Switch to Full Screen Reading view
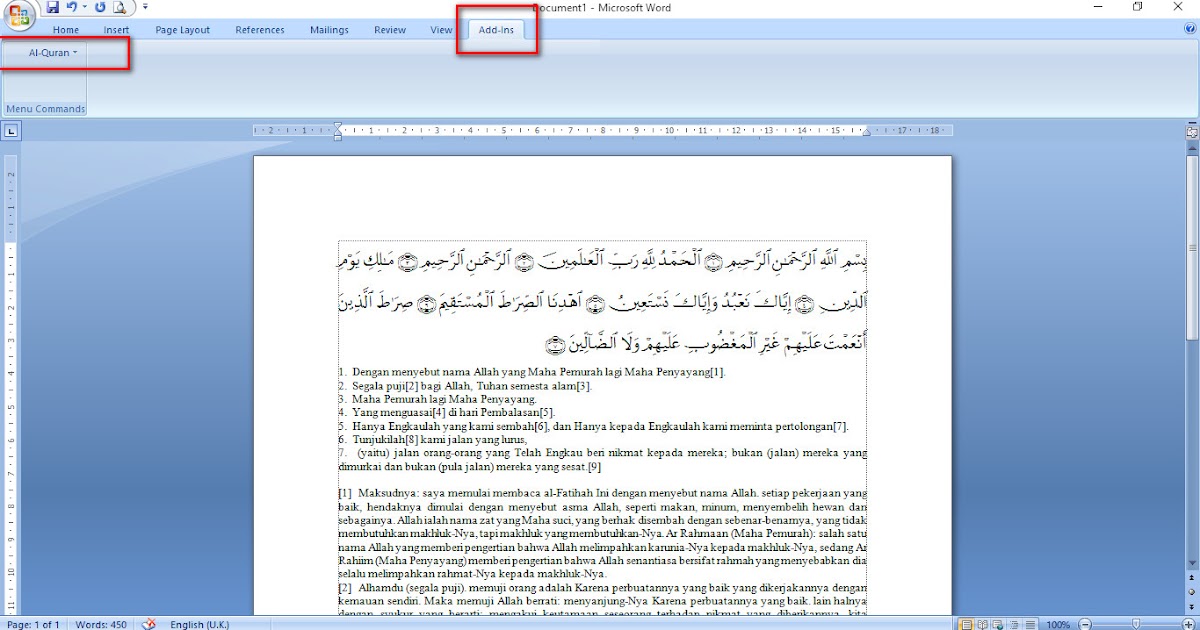This screenshot has width=1200, height=630. point(981,624)
